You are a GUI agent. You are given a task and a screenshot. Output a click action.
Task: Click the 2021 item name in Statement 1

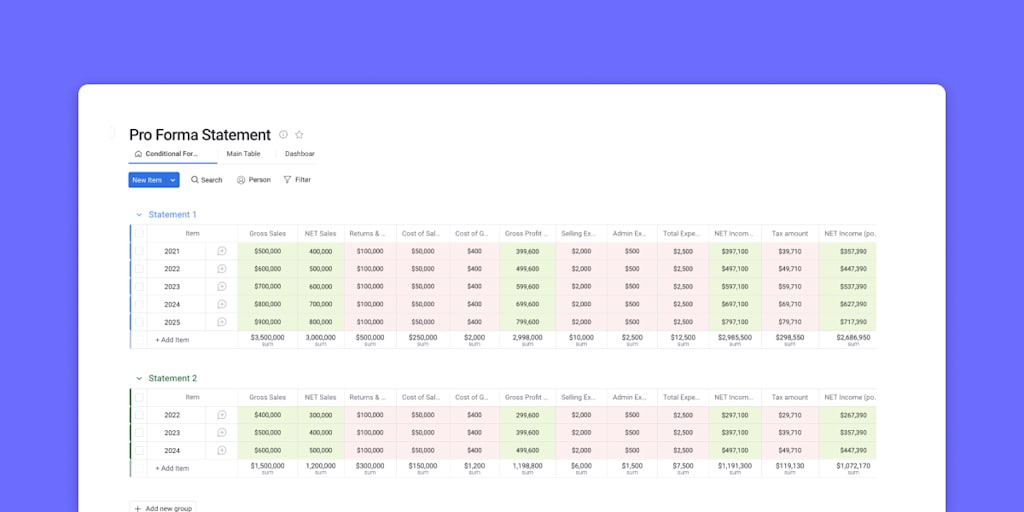pos(172,251)
